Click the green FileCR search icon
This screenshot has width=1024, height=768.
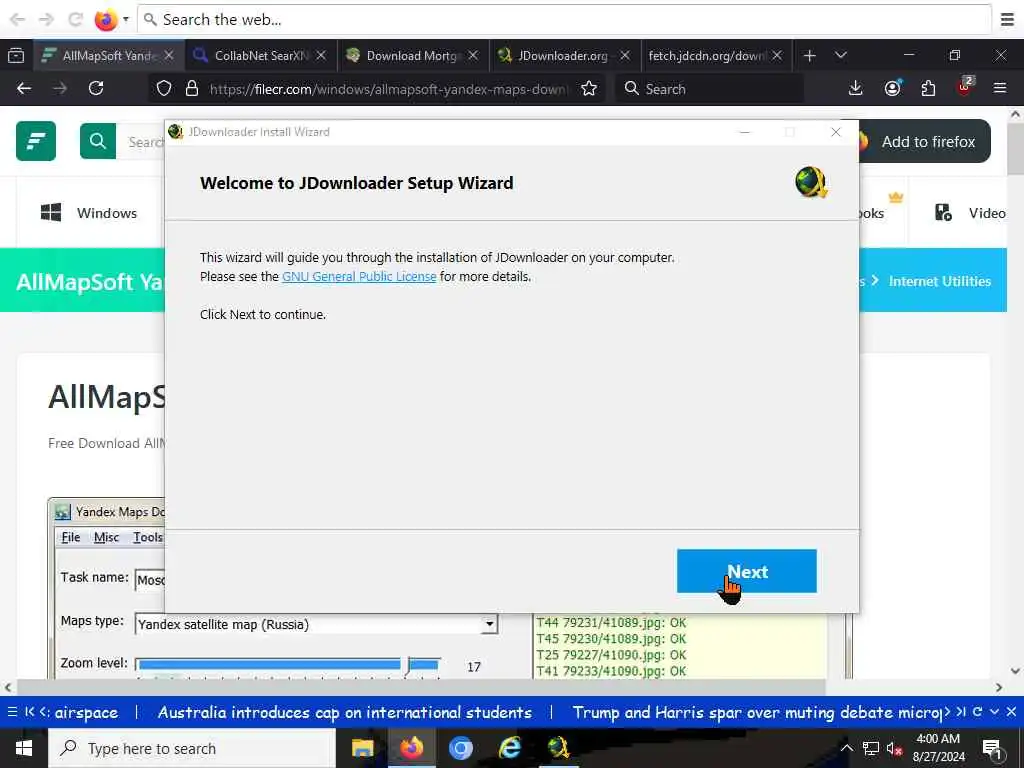98,140
